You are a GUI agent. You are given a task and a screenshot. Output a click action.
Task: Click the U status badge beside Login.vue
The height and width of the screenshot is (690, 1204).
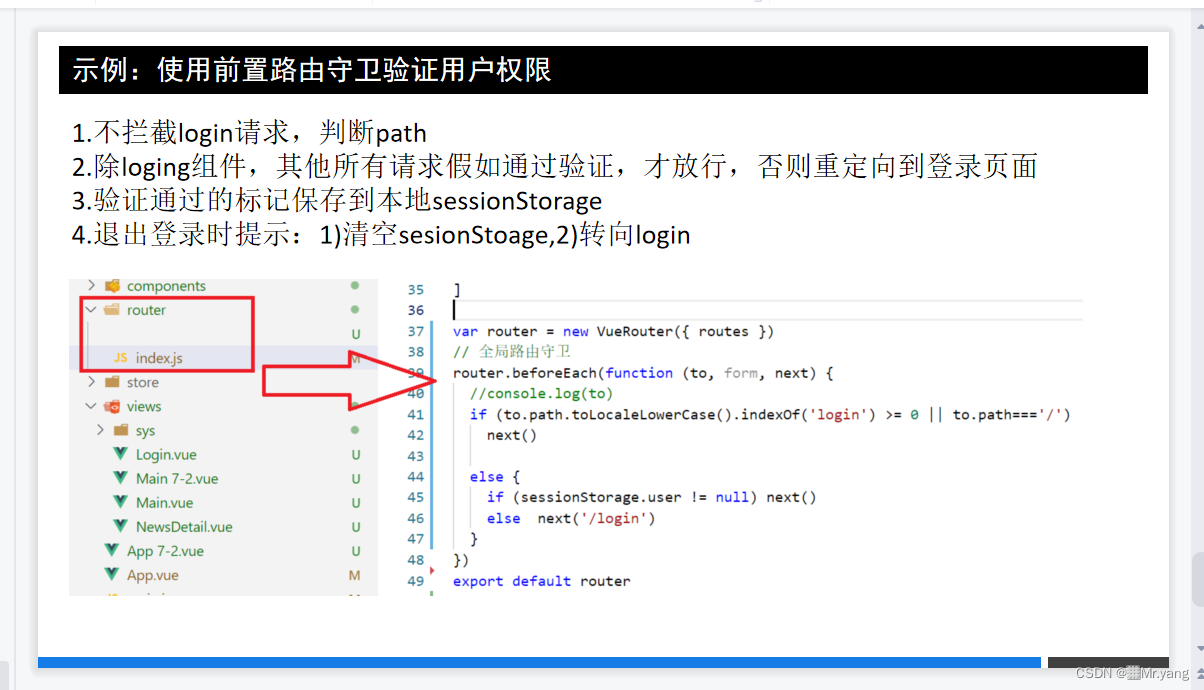[355, 454]
